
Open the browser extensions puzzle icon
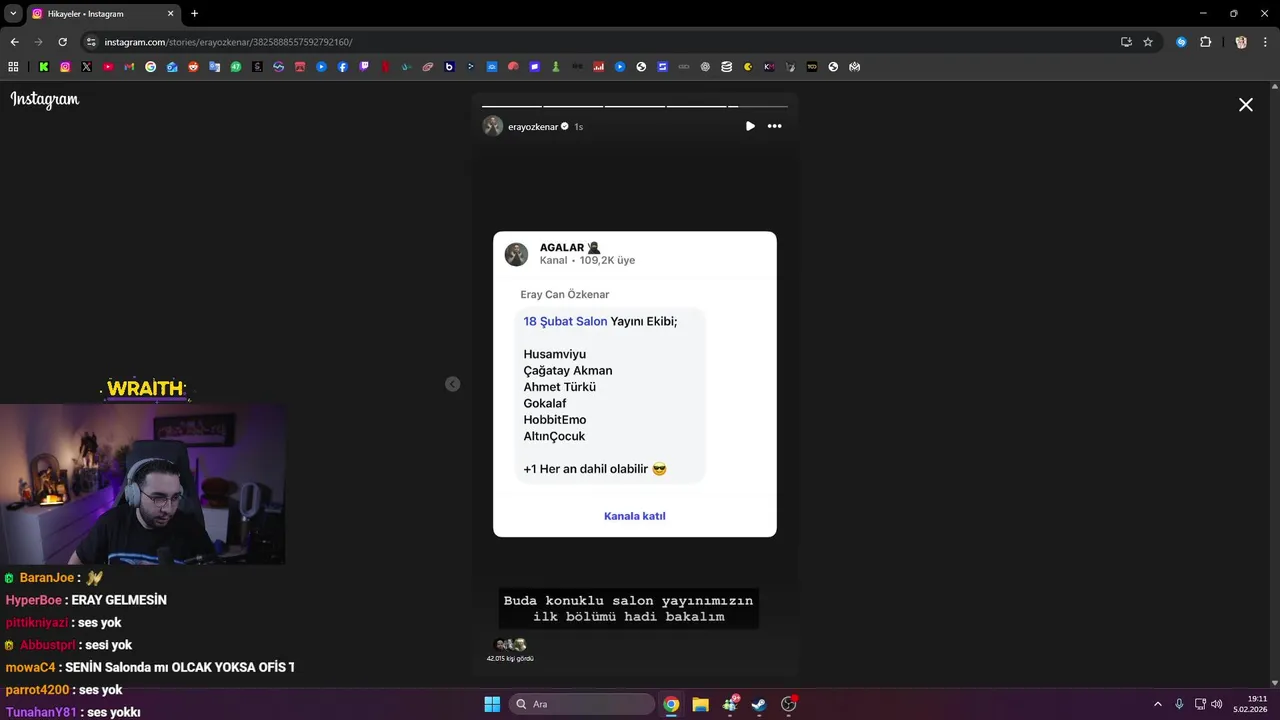click(1205, 42)
